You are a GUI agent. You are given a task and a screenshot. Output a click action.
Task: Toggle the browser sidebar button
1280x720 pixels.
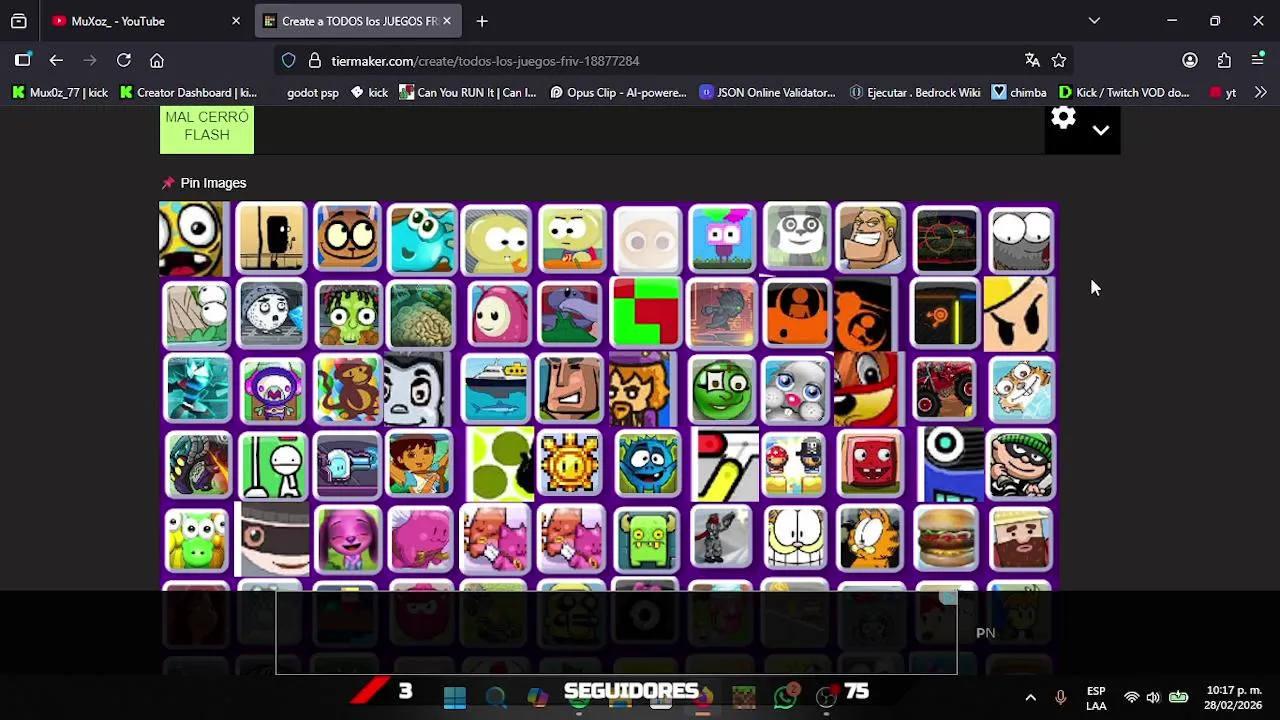click(22, 60)
